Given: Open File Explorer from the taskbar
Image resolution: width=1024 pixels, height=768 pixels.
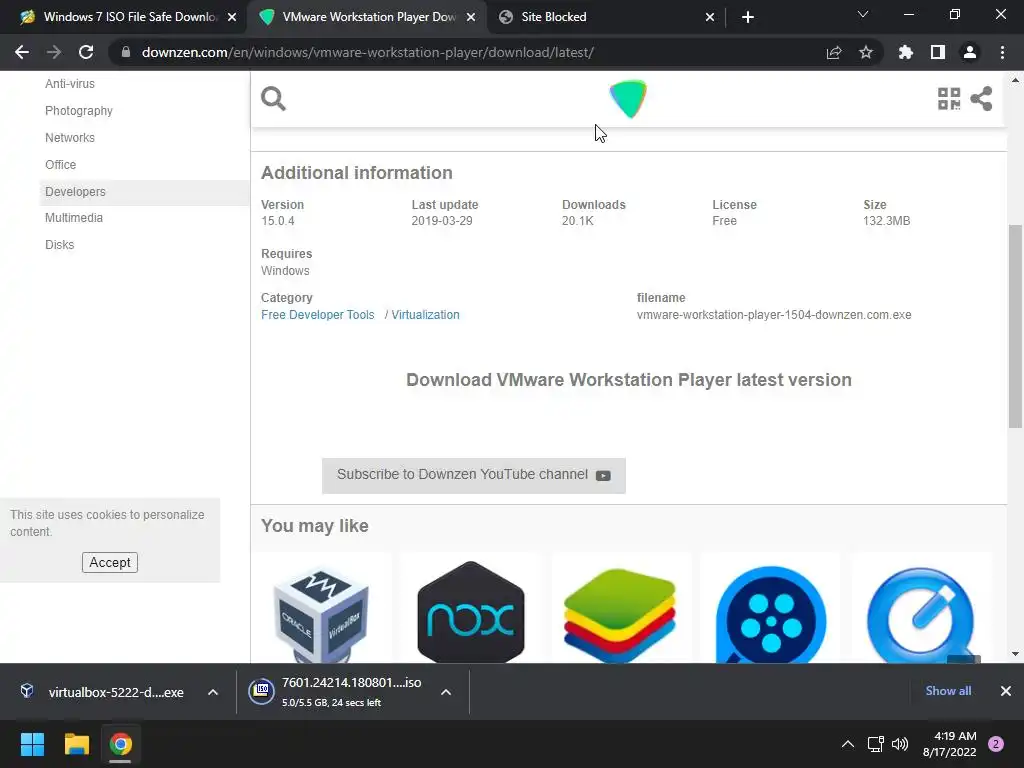Looking at the screenshot, I should (x=76, y=744).
